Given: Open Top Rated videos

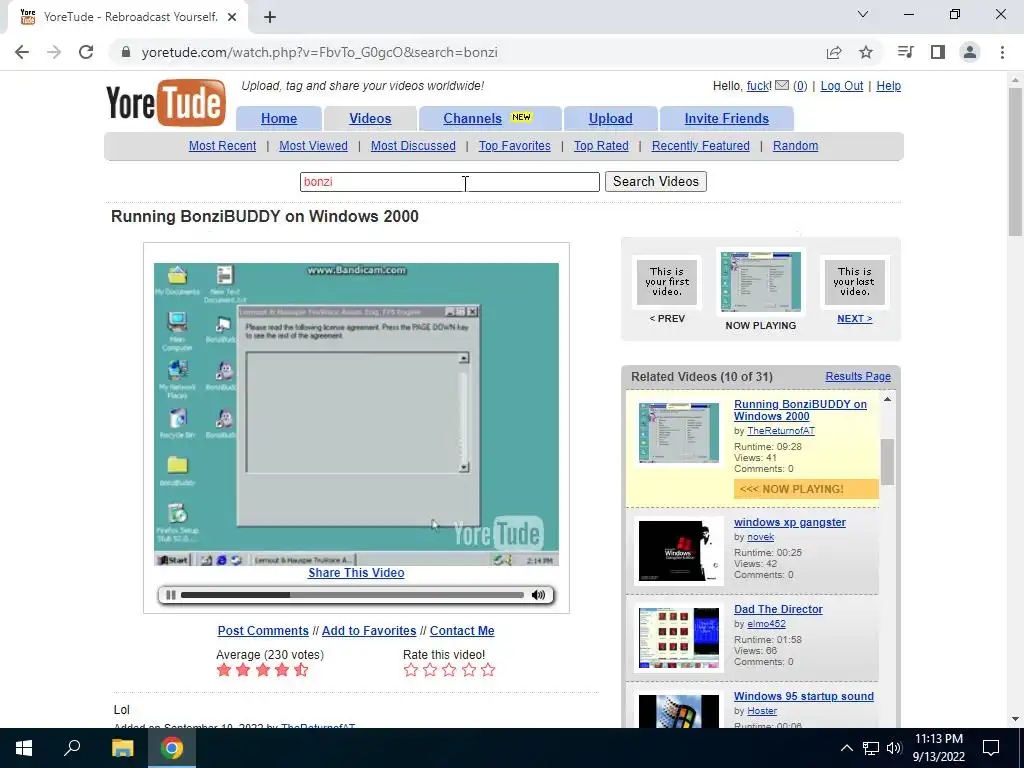Looking at the screenshot, I should point(601,146).
